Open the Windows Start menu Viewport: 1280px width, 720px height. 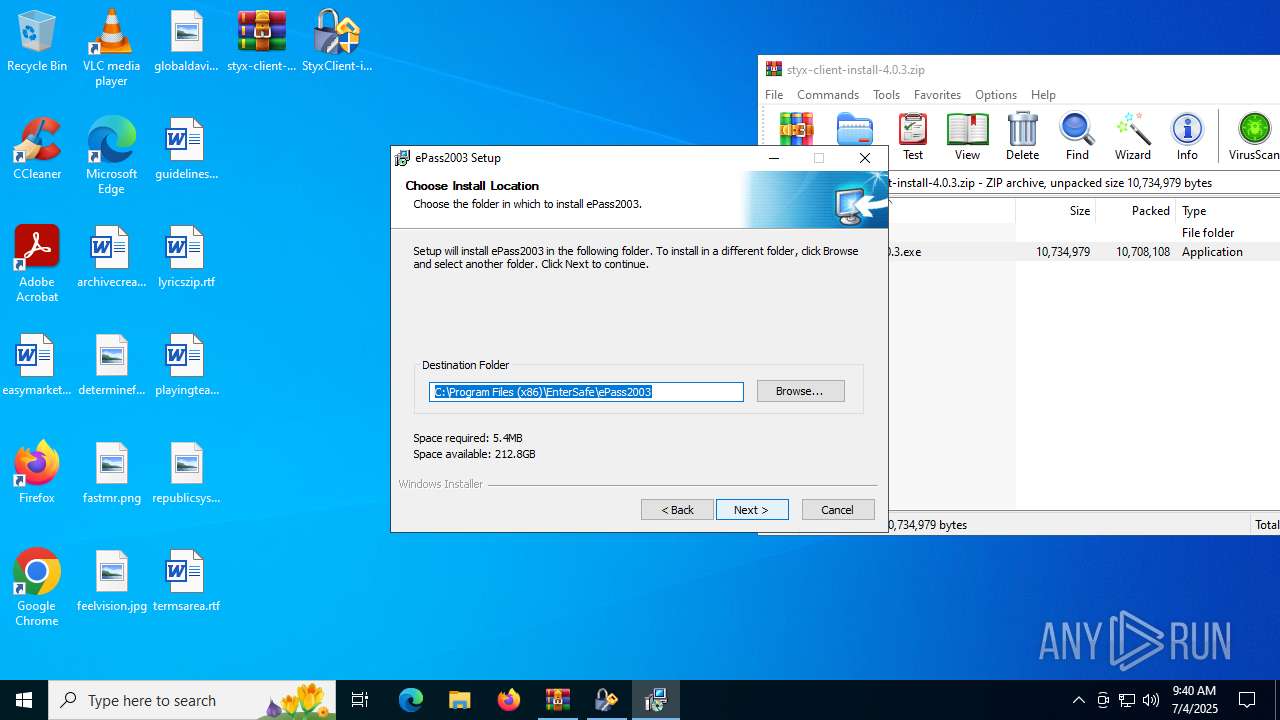[24, 700]
